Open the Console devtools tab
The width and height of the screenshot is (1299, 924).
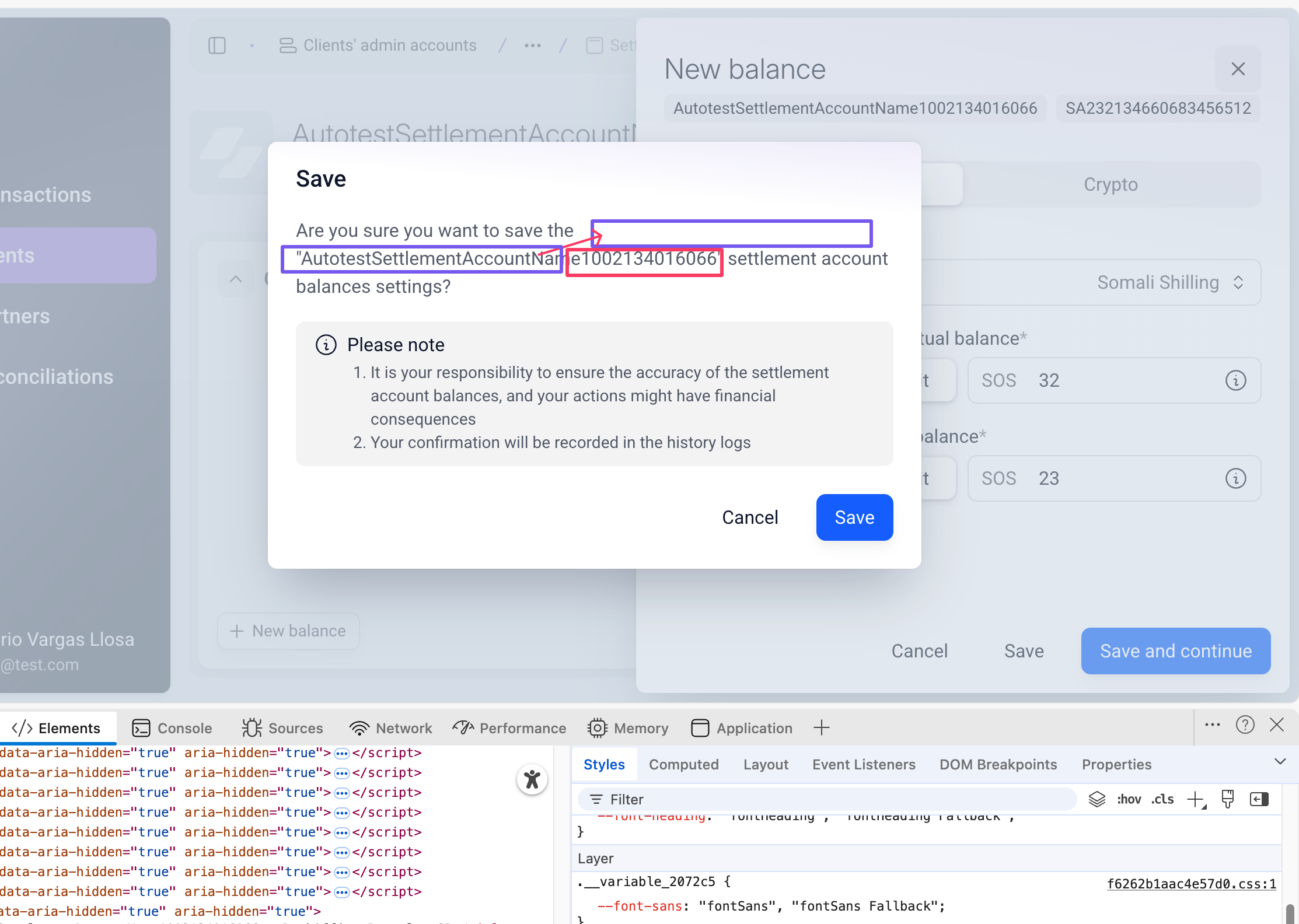click(x=172, y=728)
